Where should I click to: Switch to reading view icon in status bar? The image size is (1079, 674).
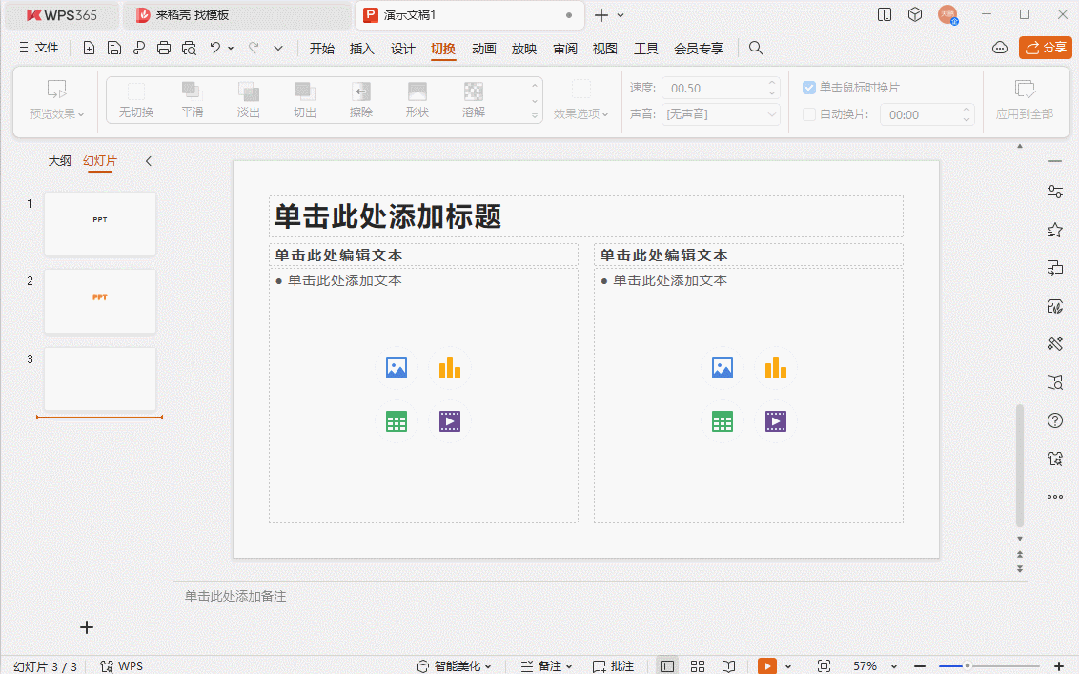pos(729,666)
